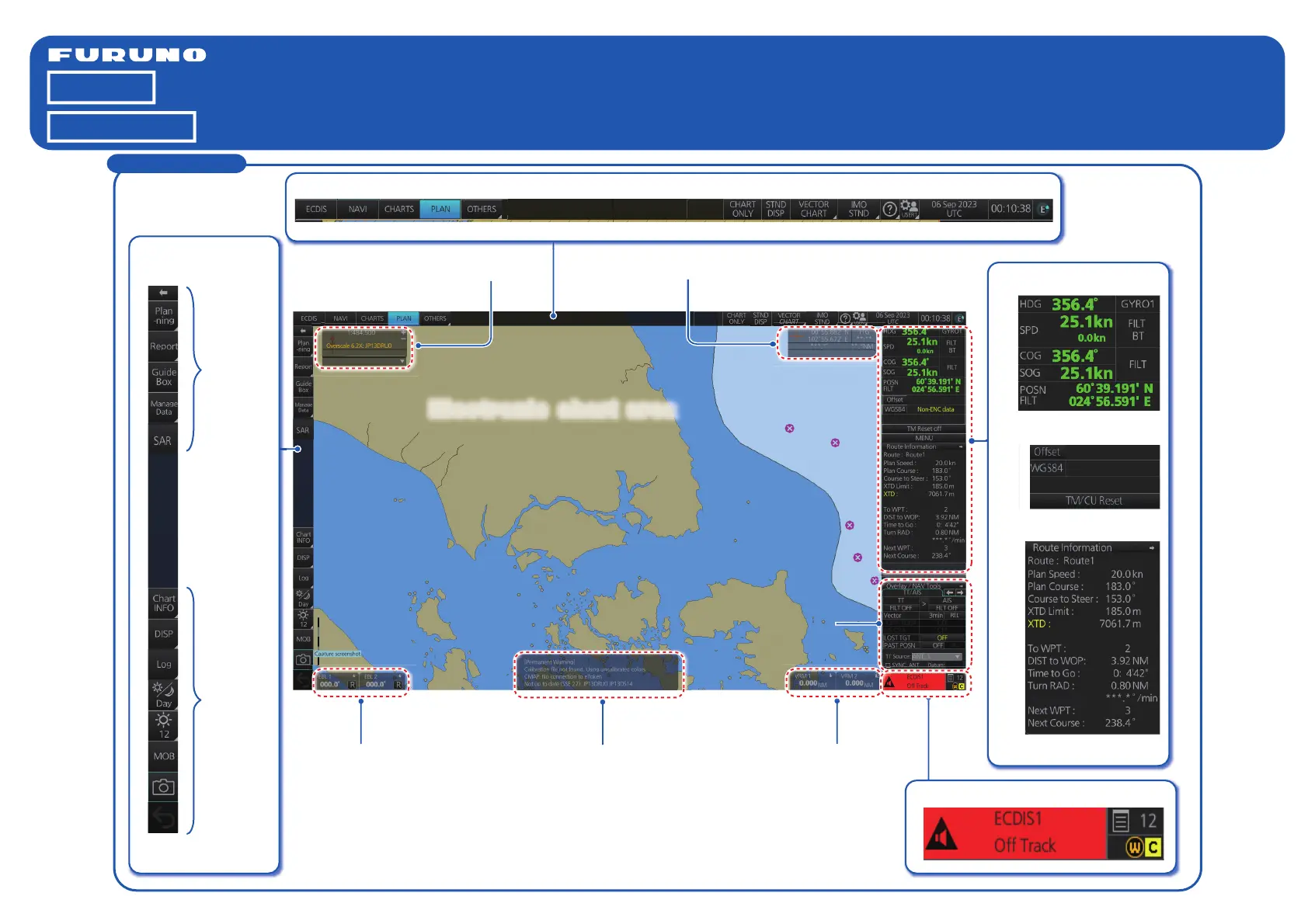Toggle the Offset button in enlarged sensor box
1308x924 pixels.
(x=1046, y=452)
